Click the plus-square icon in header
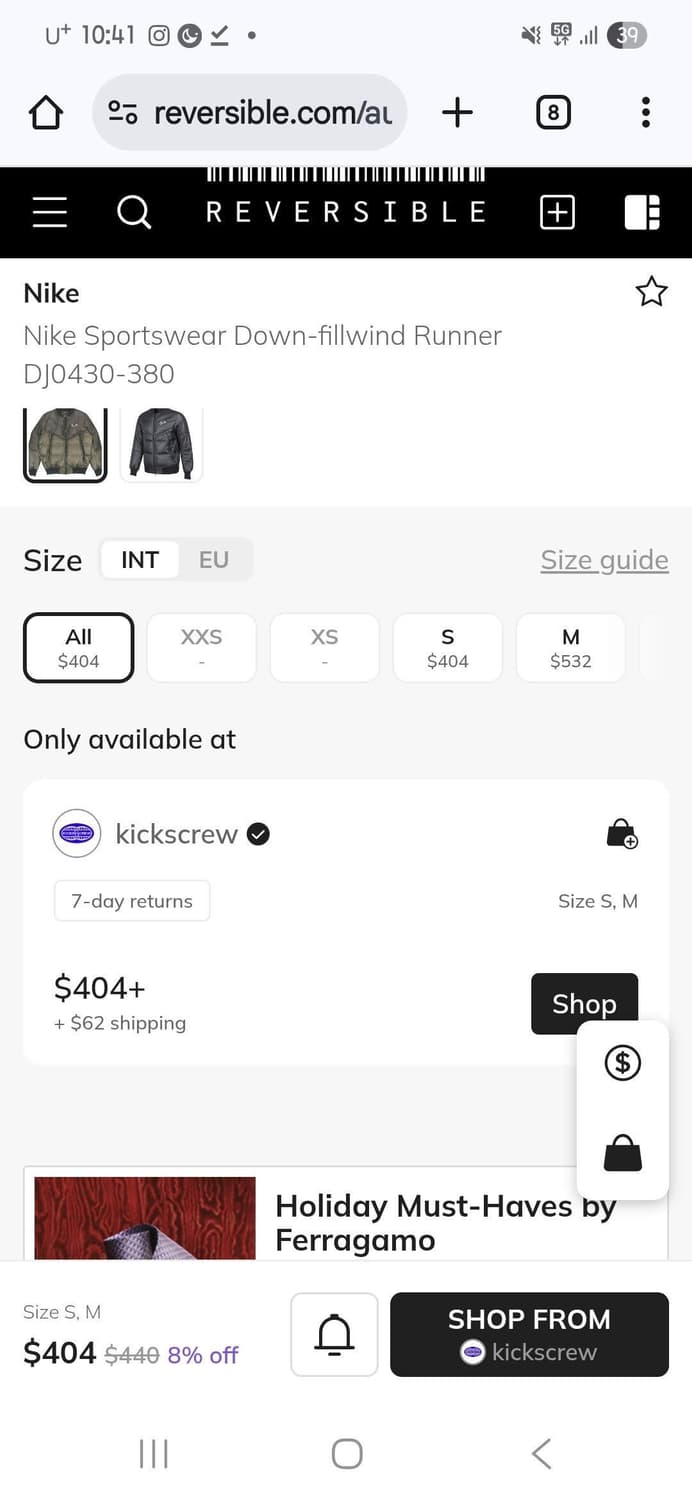The width and height of the screenshot is (692, 1500). (x=557, y=212)
